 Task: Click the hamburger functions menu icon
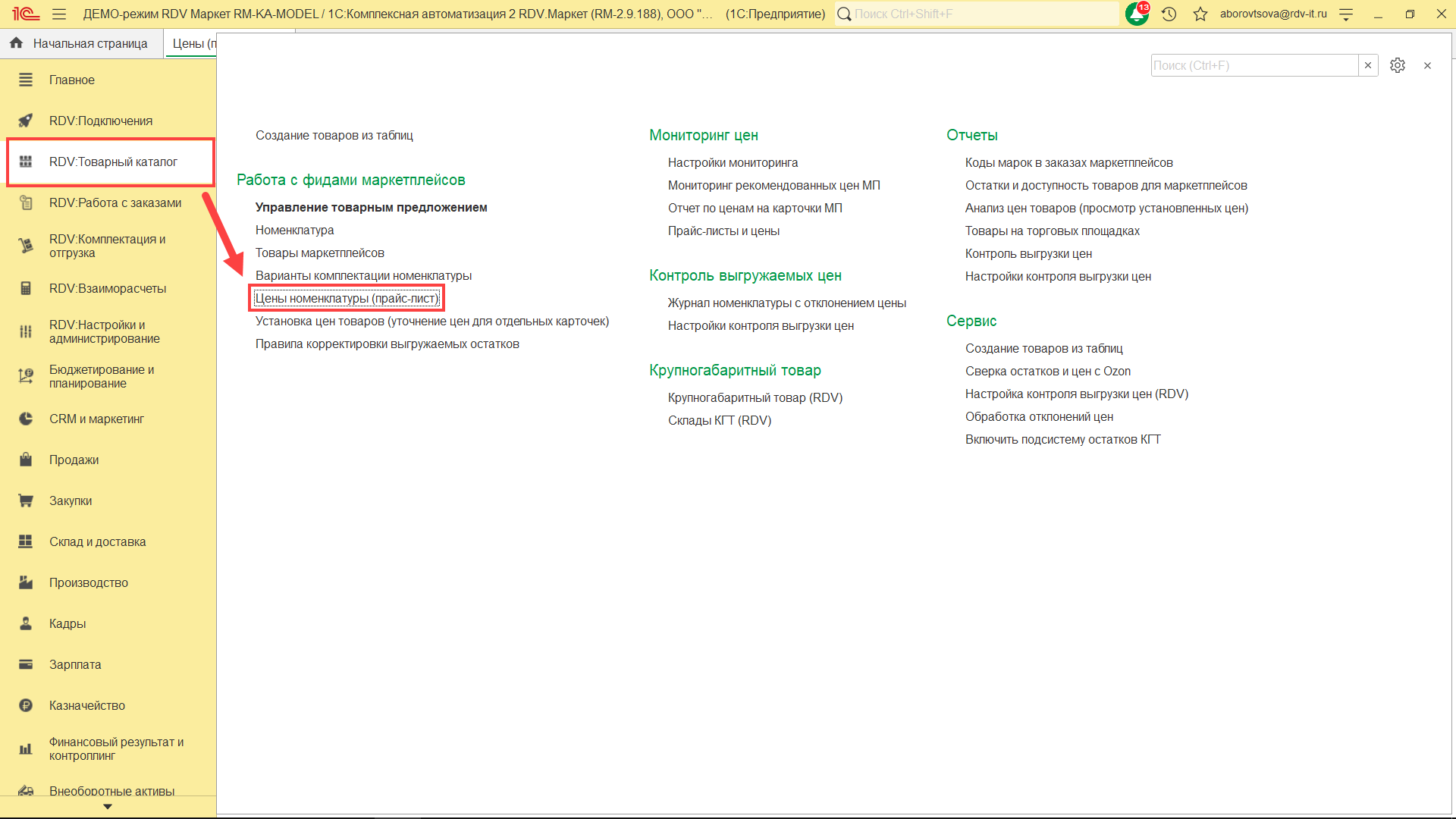click(59, 14)
